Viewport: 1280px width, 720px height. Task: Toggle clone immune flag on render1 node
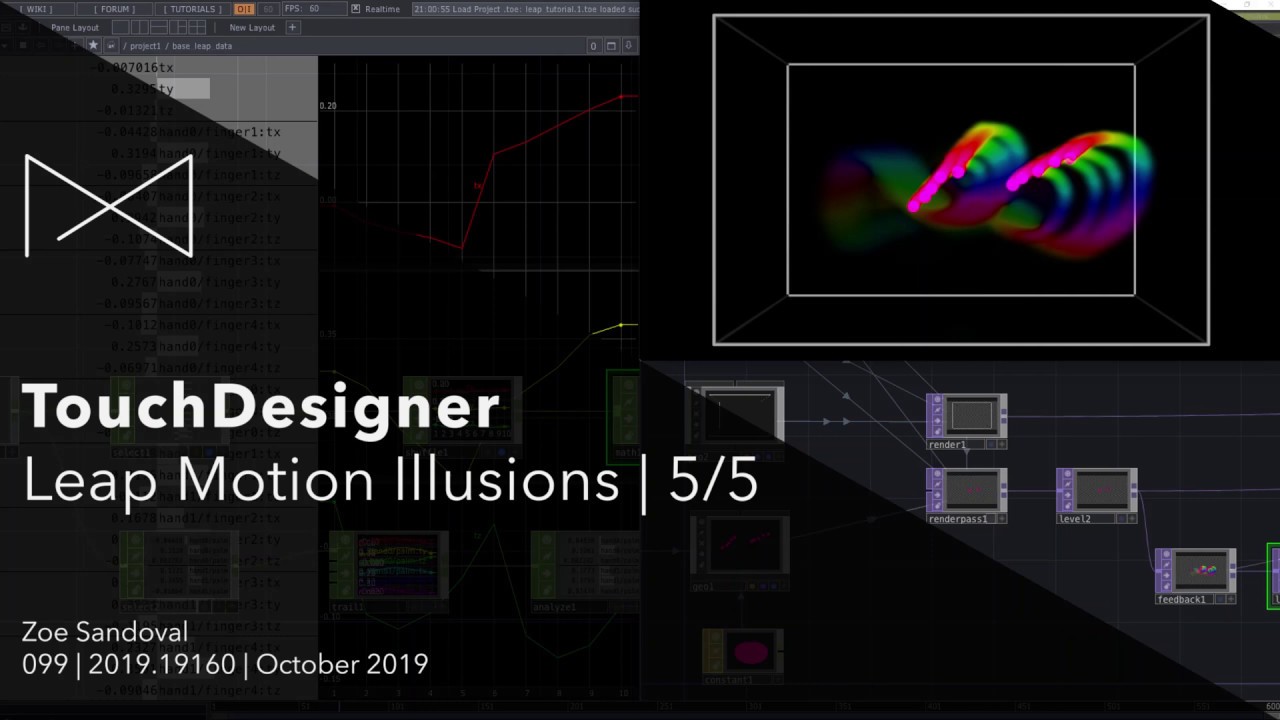tap(937, 410)
